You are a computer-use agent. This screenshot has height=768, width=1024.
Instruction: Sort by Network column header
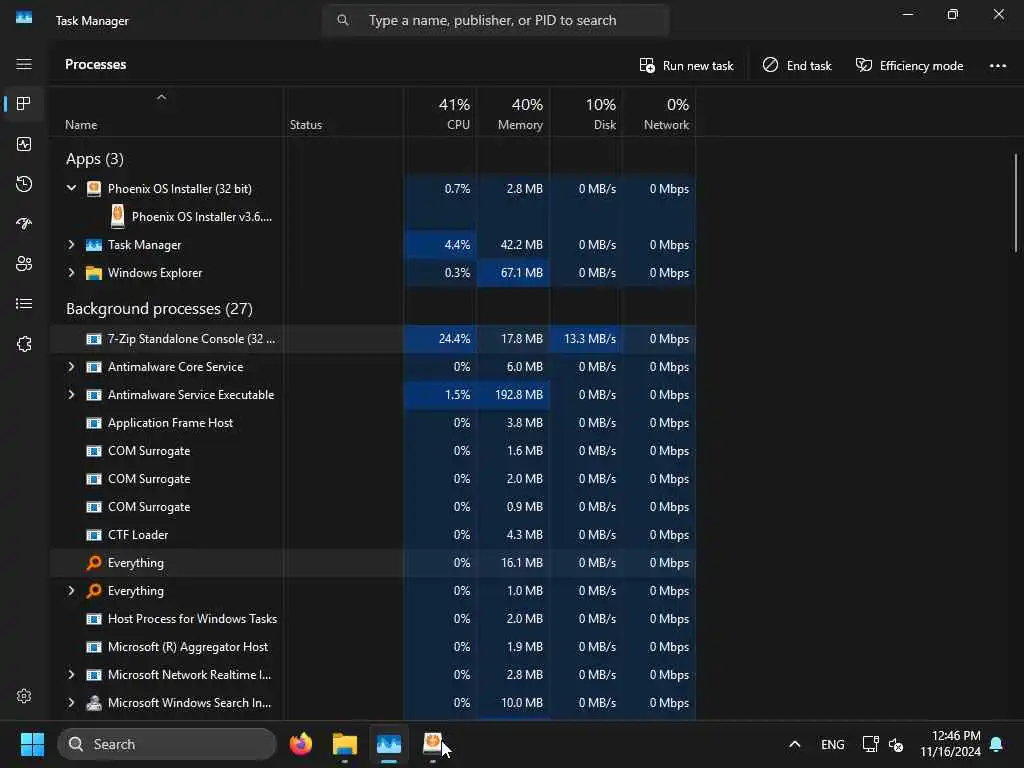[x=659, y=112]
